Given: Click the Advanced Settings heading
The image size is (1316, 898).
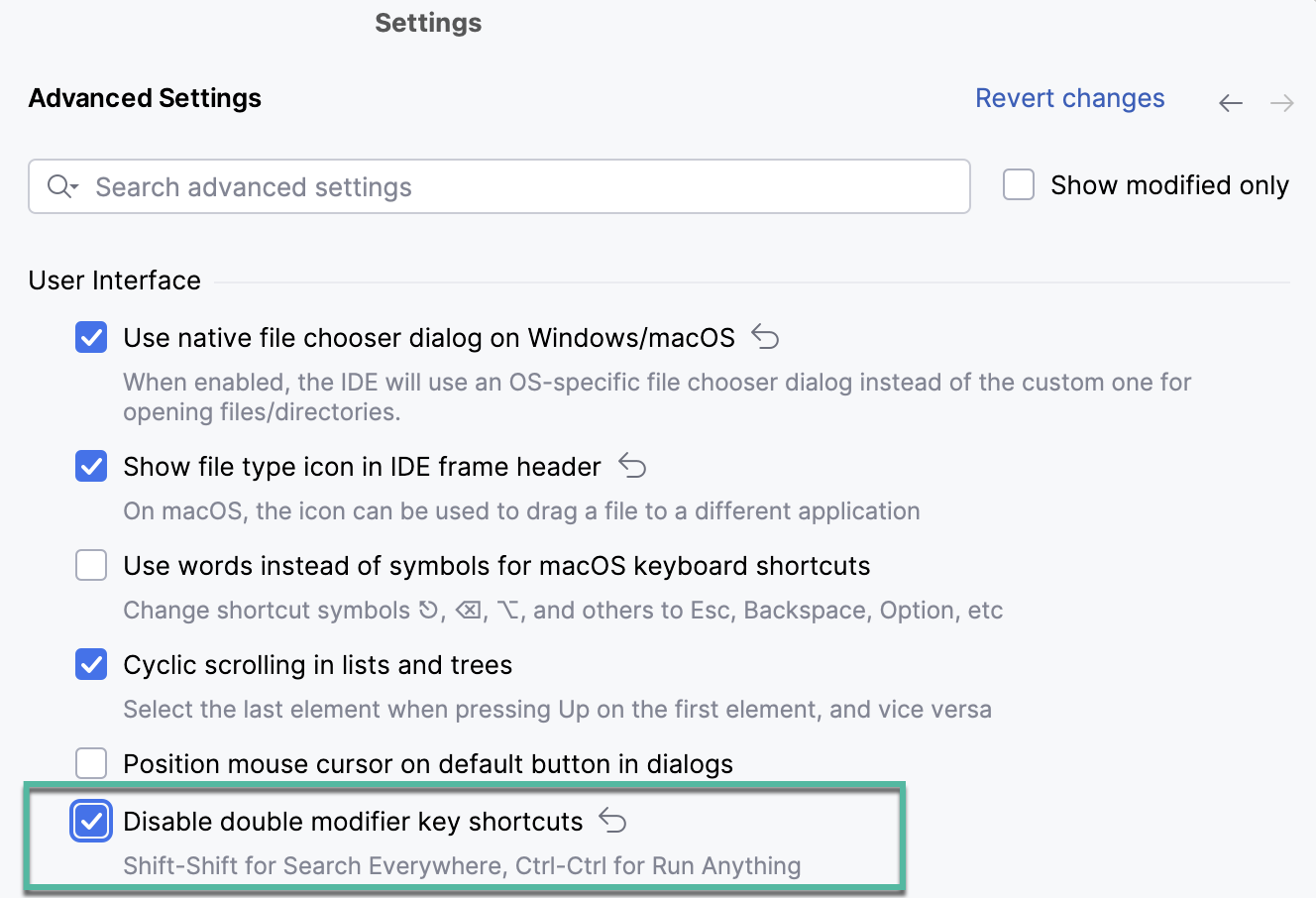Looking at the screenshot, I should tap(145, 97).
